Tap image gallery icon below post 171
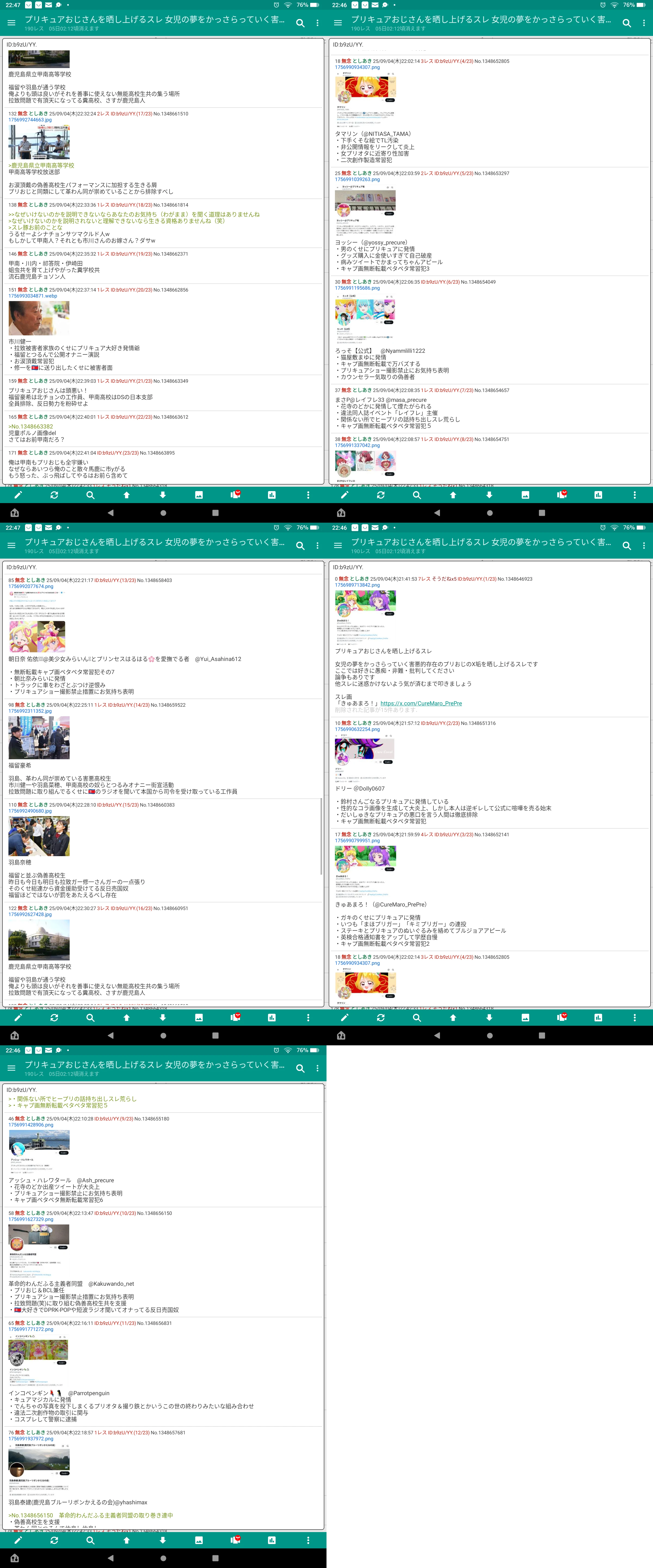Screen dimensions: 653x1568 pyautogui.click(x=198, y=495)
